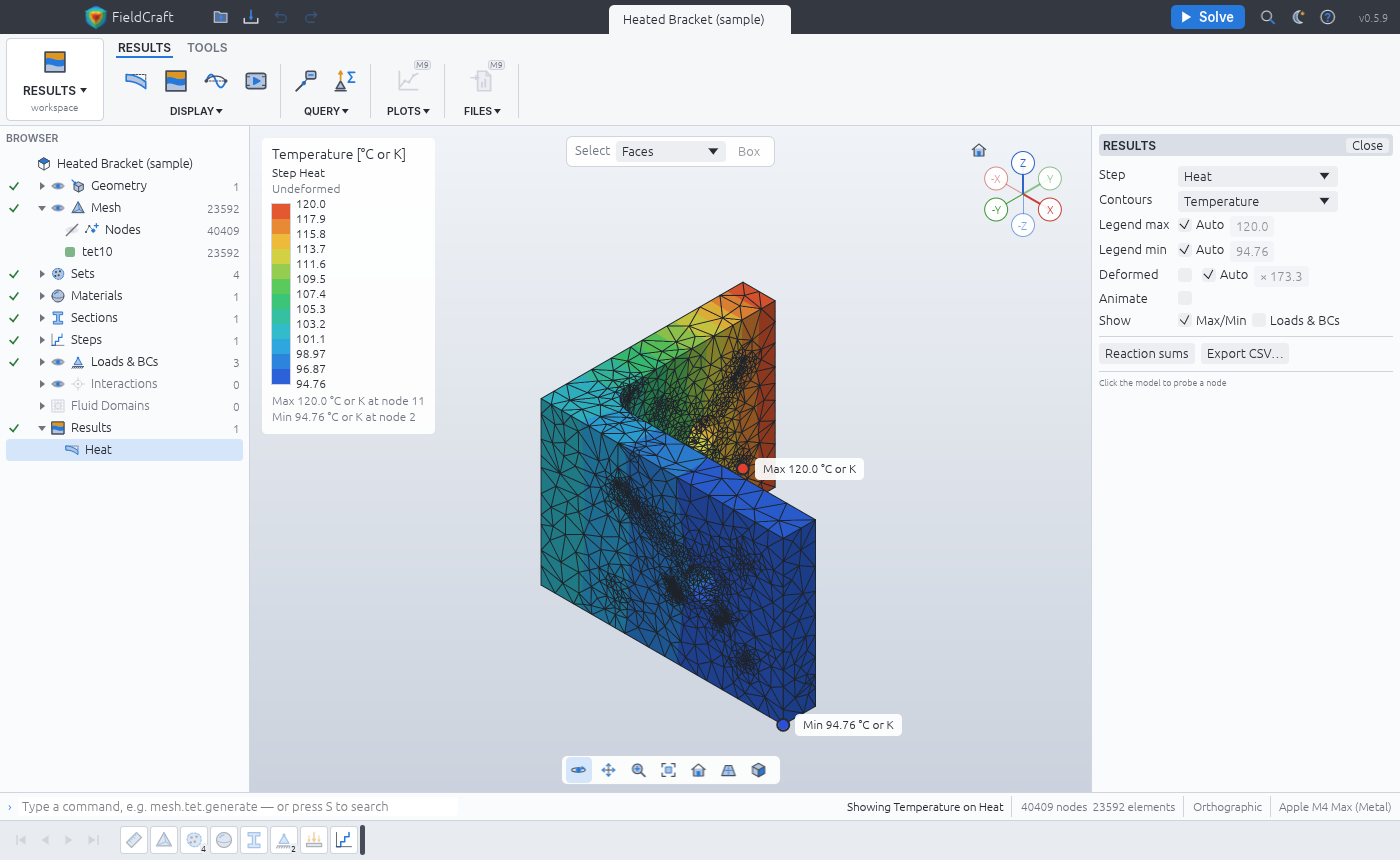The image size is (1400, 860).
Task: Hide the Mesh using its eye icon
Action: (58, 208)
